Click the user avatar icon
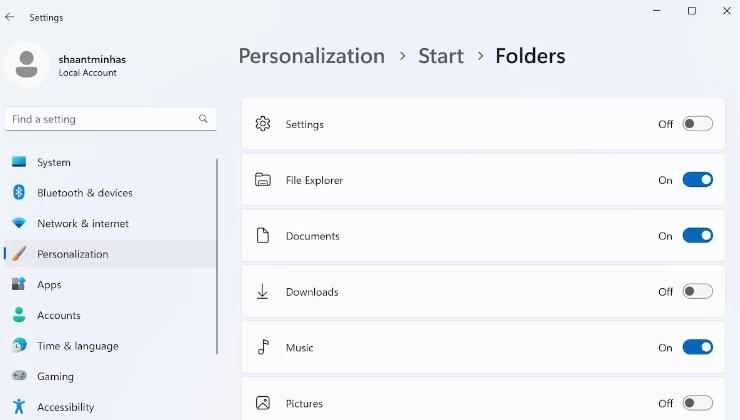 (x=26, y=64)
